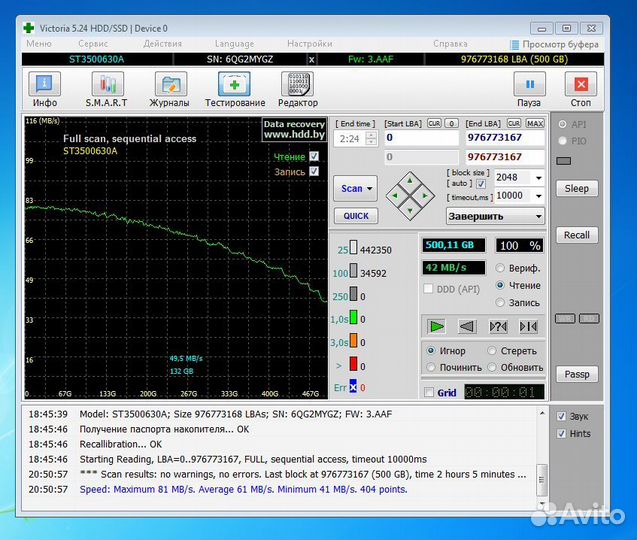
Task: Open the Инфо panel icon
Action: [x=44, y=86]
